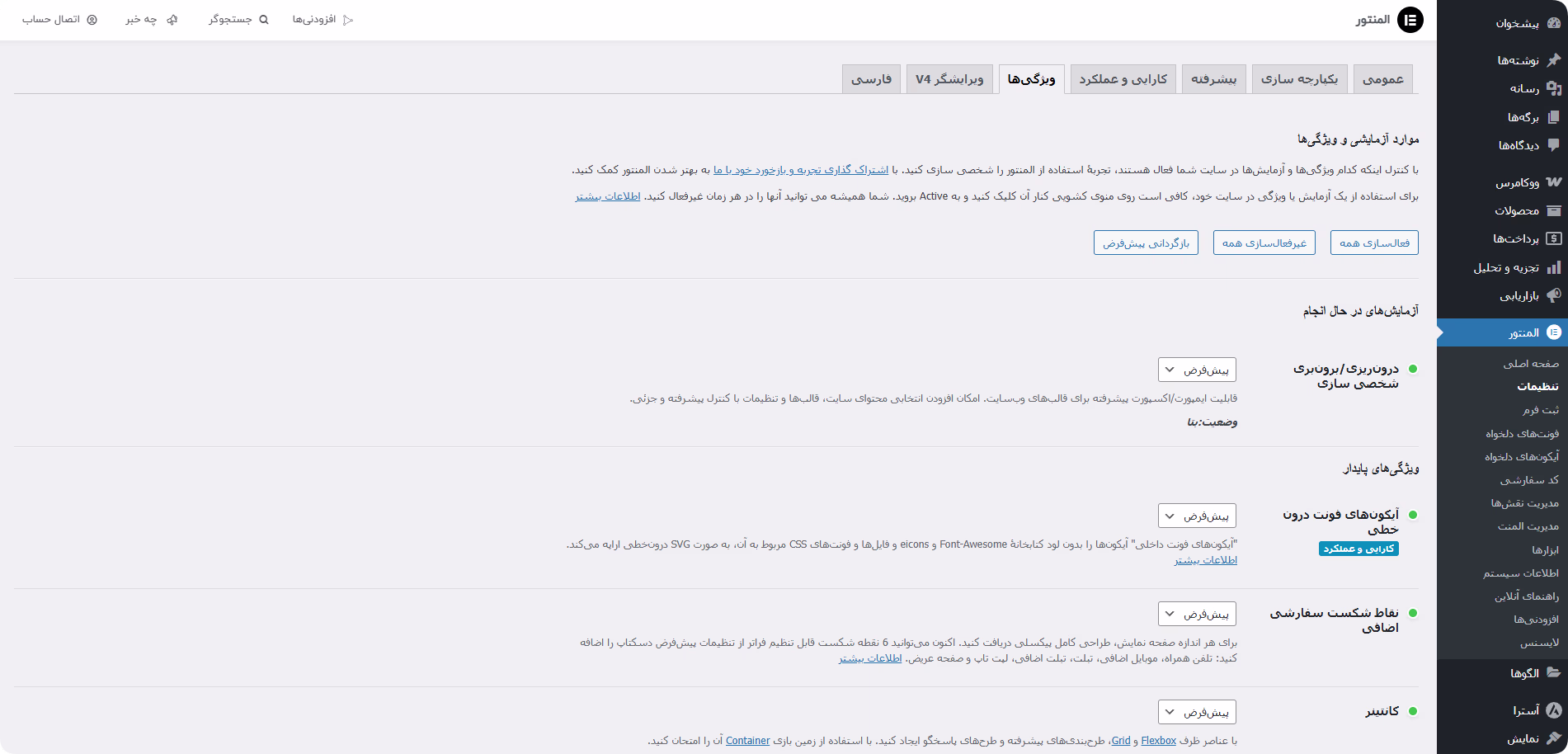
Task: Click the افزودنی‌ها add-ons icon in top bar
Action: coord(348,20)
